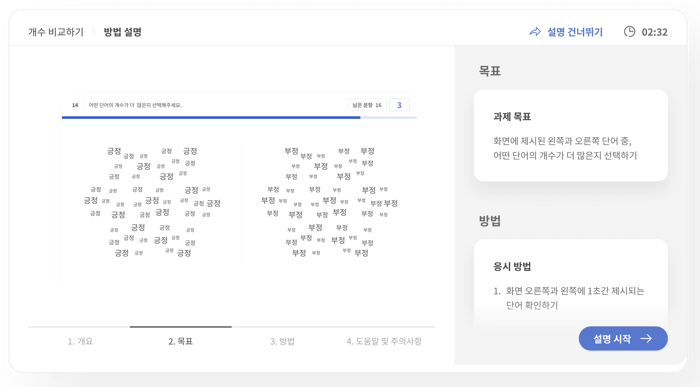Click the goal description starting 화면에 제시된 왼쪽과

pyautogui.click(x=565, y=148)
